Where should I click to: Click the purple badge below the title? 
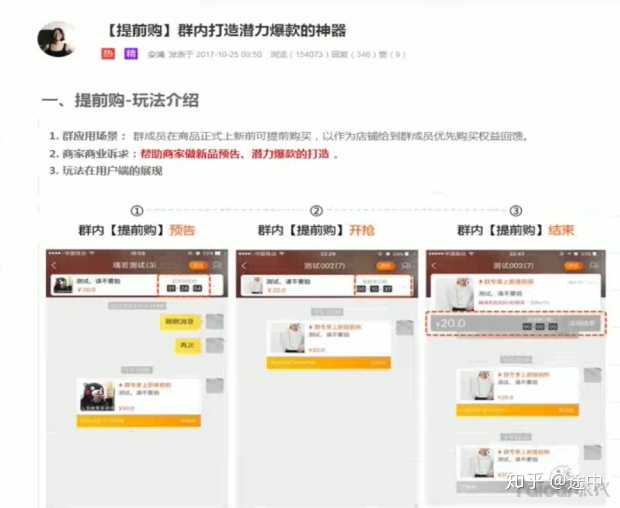pyautogui.click(x=131, y=54)
